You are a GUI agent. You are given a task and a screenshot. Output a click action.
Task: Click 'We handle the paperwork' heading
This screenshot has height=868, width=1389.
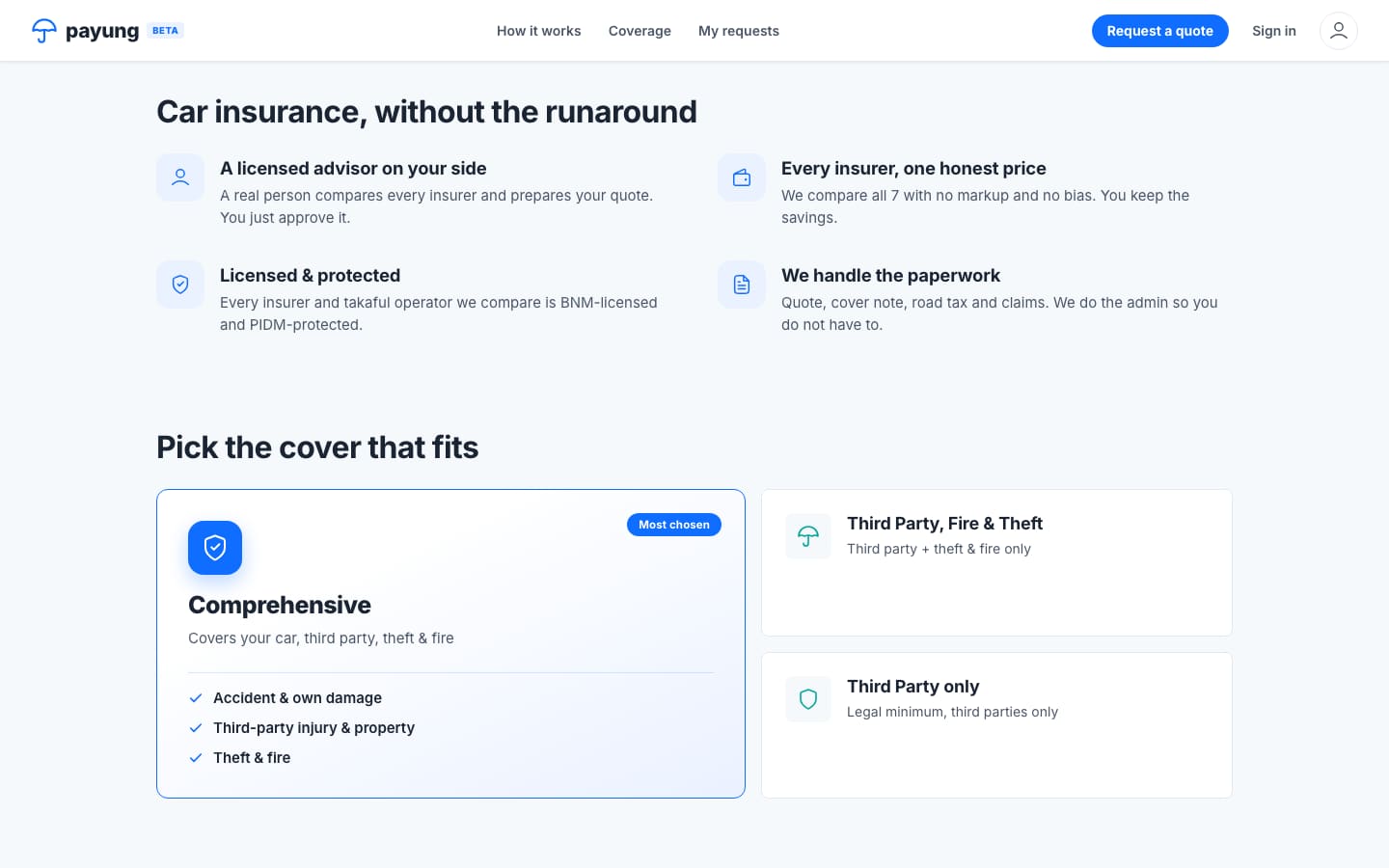tap(890, 276)
